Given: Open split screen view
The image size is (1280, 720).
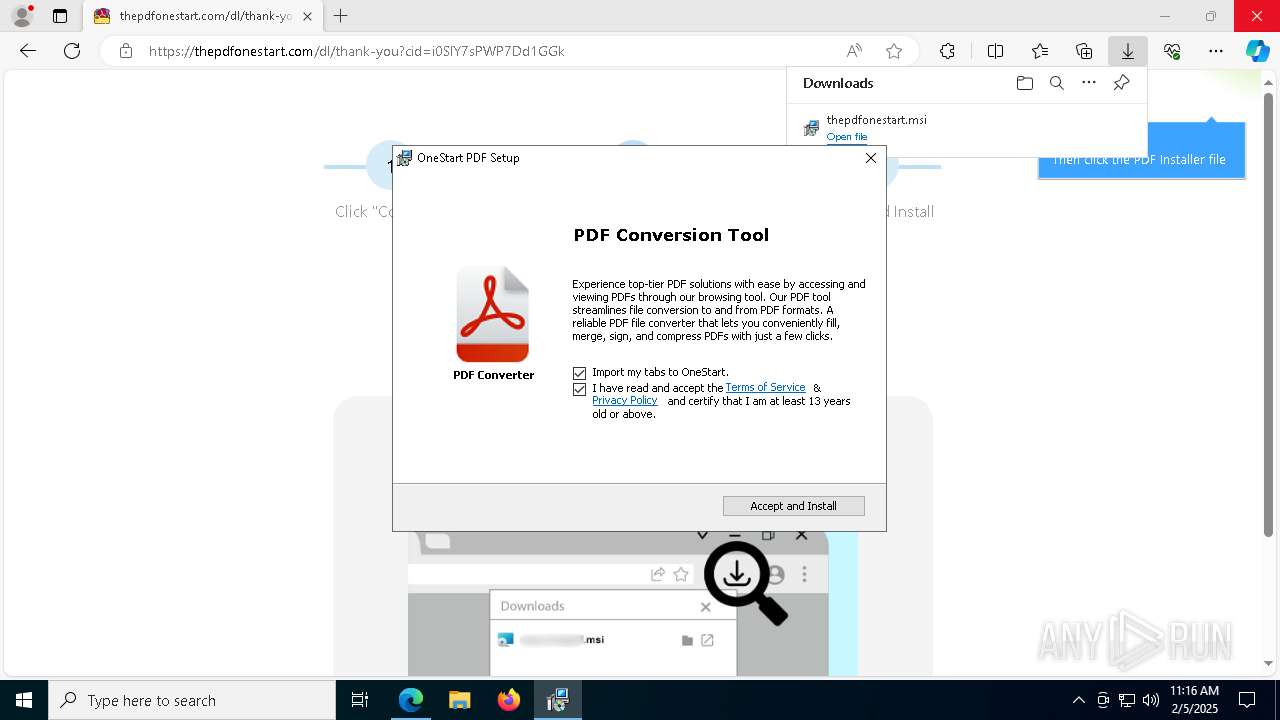Looking at the screenshot, I should click(995, 51).
